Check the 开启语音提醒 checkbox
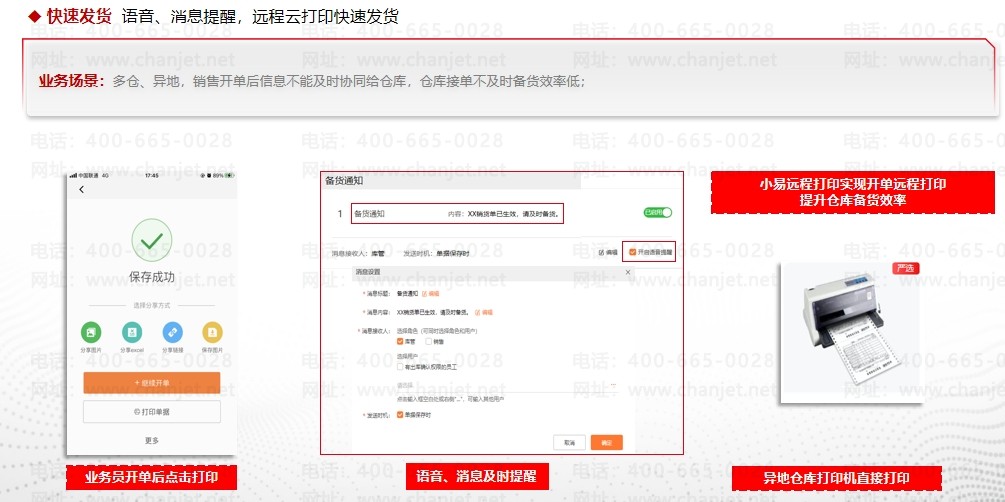This screenshot has width=1005, height=502. pyautogui.click(x=633, y=252)
